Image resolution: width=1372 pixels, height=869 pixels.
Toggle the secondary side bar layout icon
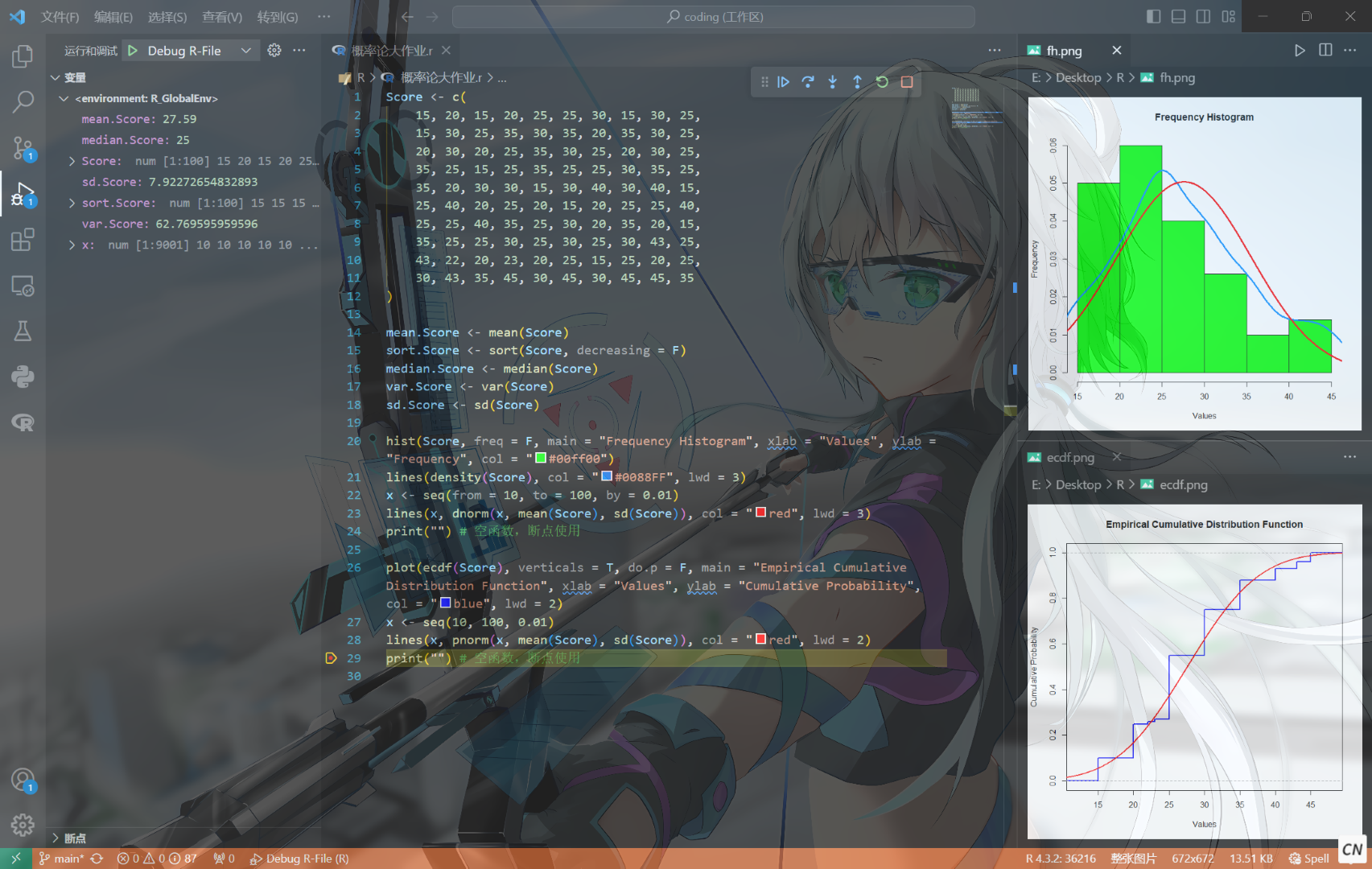(x=1203, y=17)
